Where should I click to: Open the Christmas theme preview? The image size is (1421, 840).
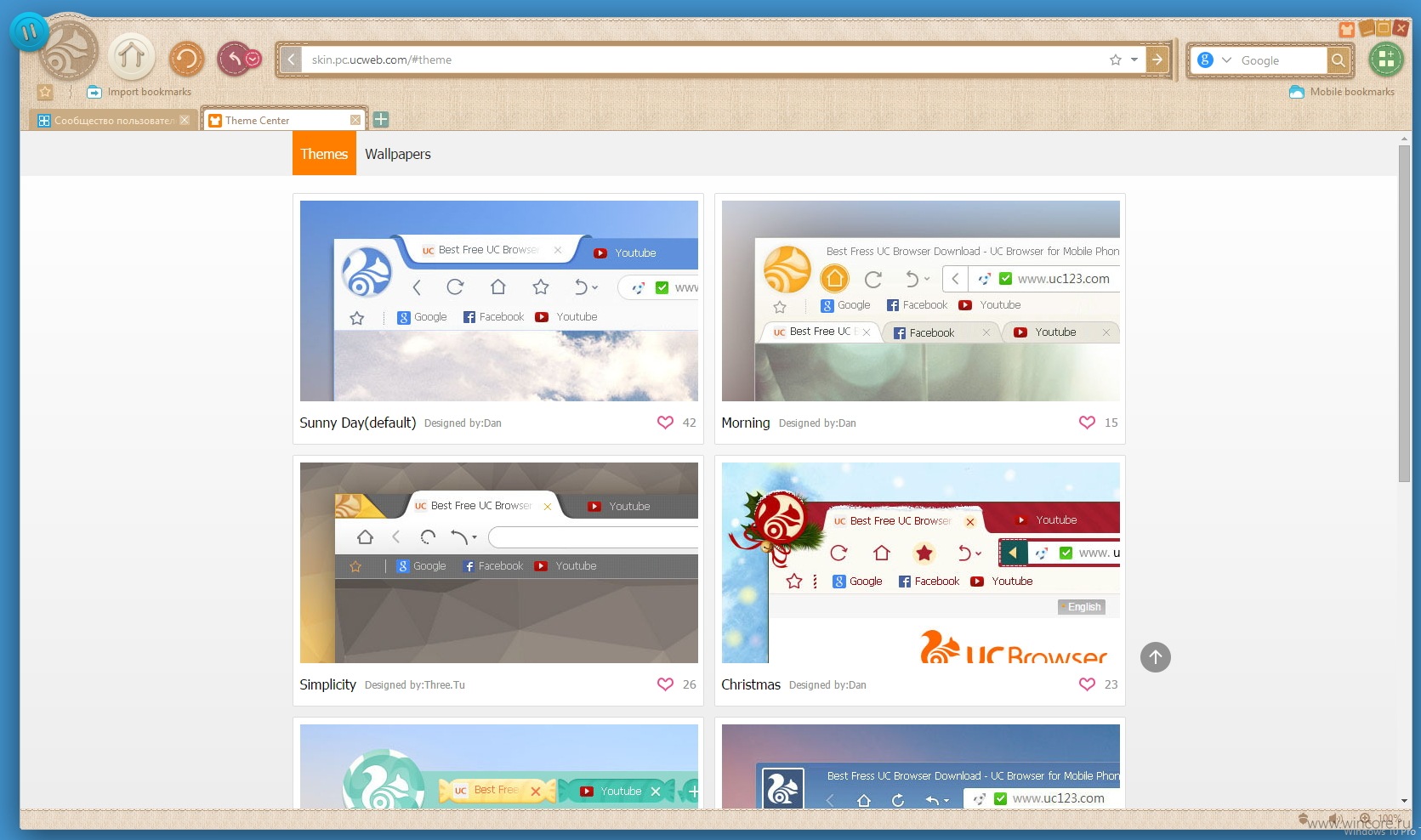[x=921, y=563]
